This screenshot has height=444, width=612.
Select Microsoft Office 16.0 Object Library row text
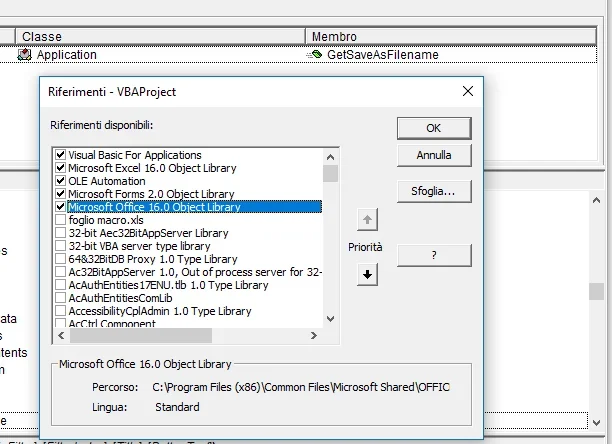click(x=155, y=207)
